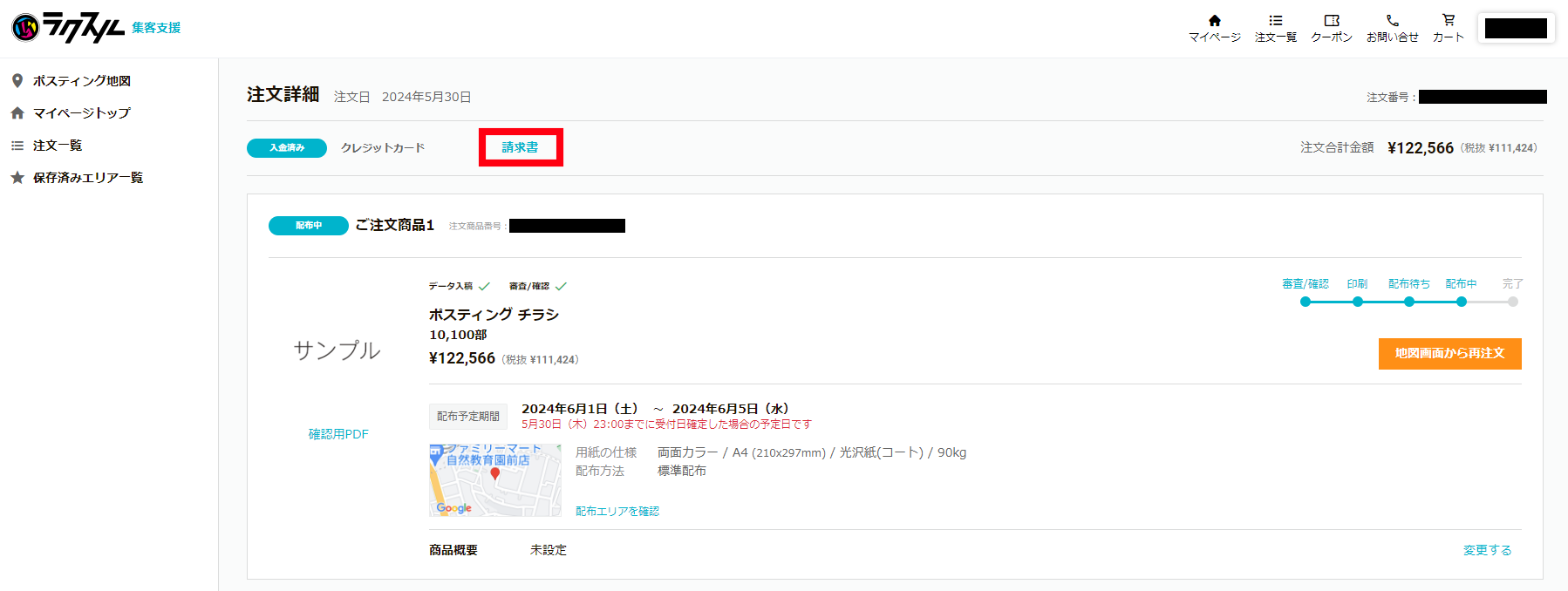
Task: Click 配布エリアを確認 link
Action: click(x=617, y=512)
